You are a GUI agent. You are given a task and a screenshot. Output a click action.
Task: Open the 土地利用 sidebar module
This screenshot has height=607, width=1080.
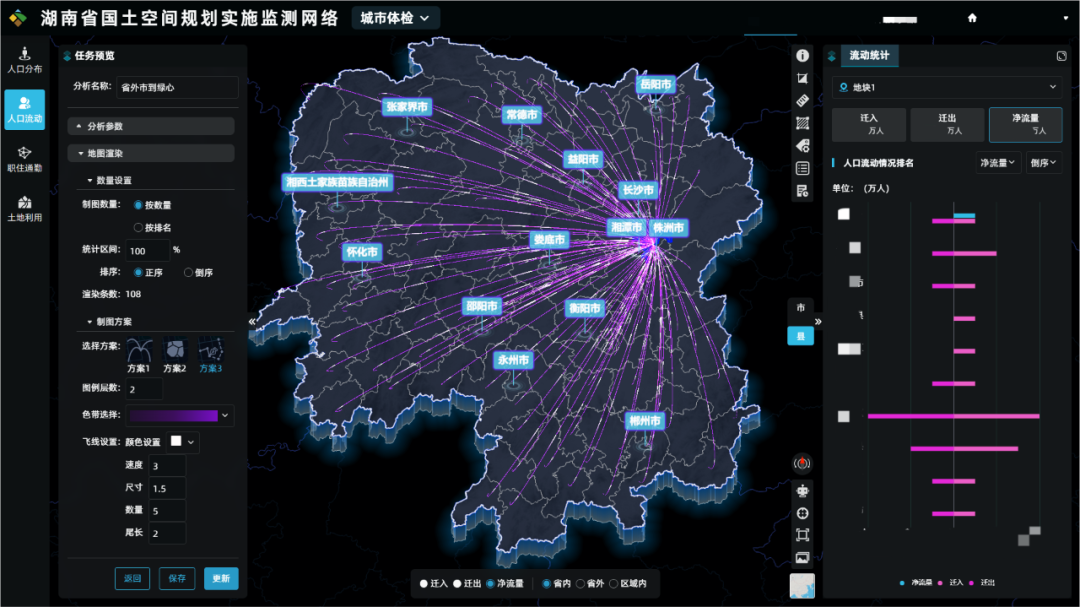(24, 207)
